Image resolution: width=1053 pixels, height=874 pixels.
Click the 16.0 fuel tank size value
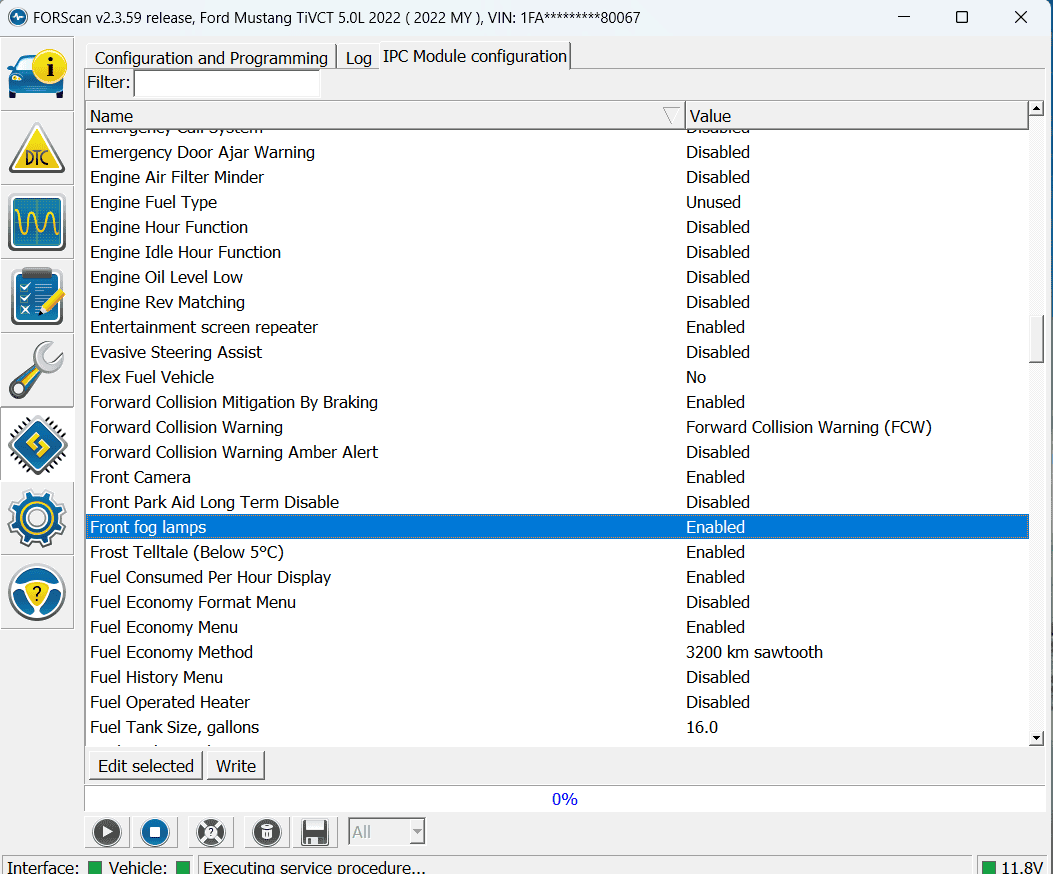pyautogui.click(x=702, y=728)
